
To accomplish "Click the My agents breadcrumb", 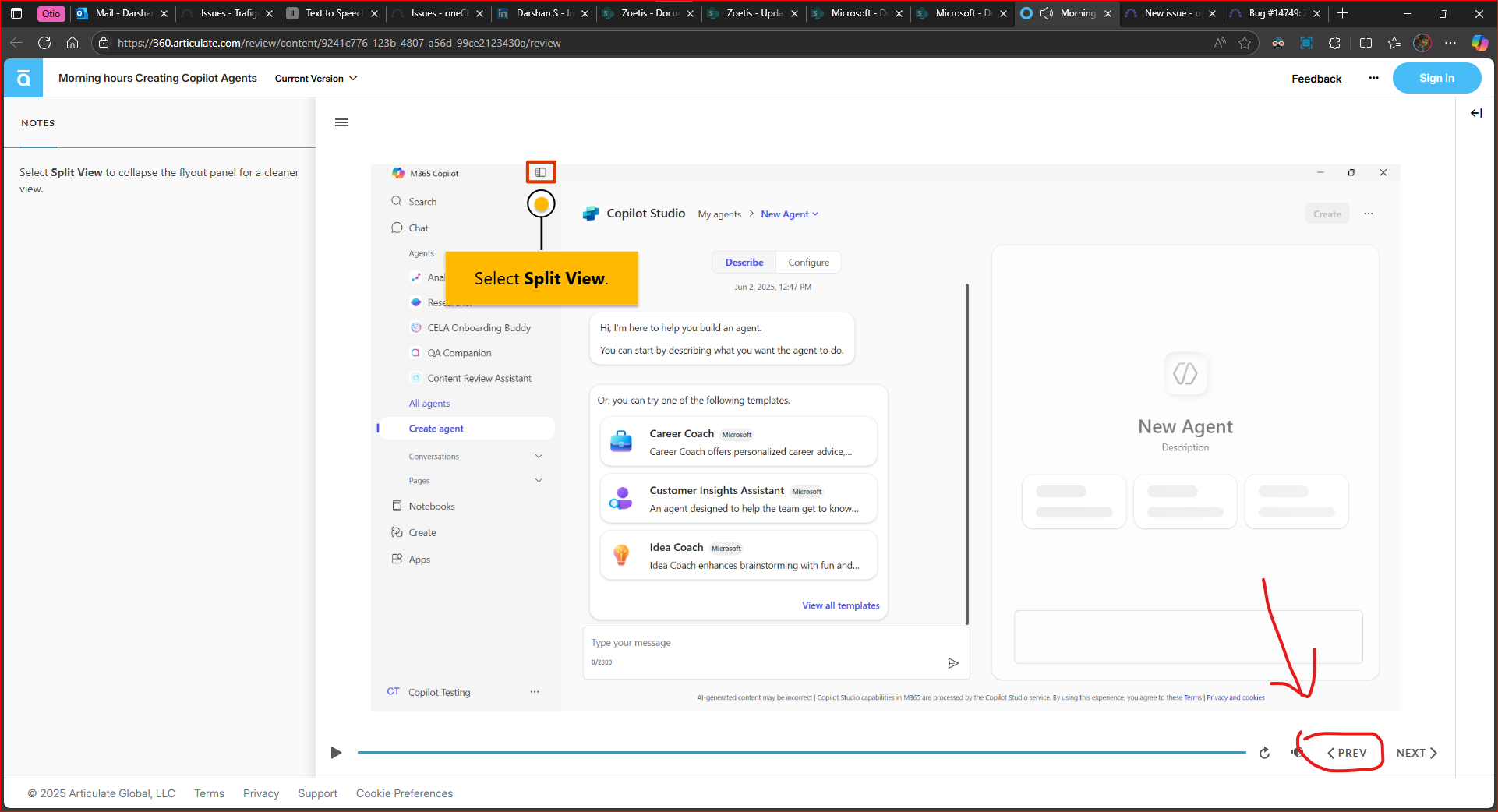I will point(719,214).
